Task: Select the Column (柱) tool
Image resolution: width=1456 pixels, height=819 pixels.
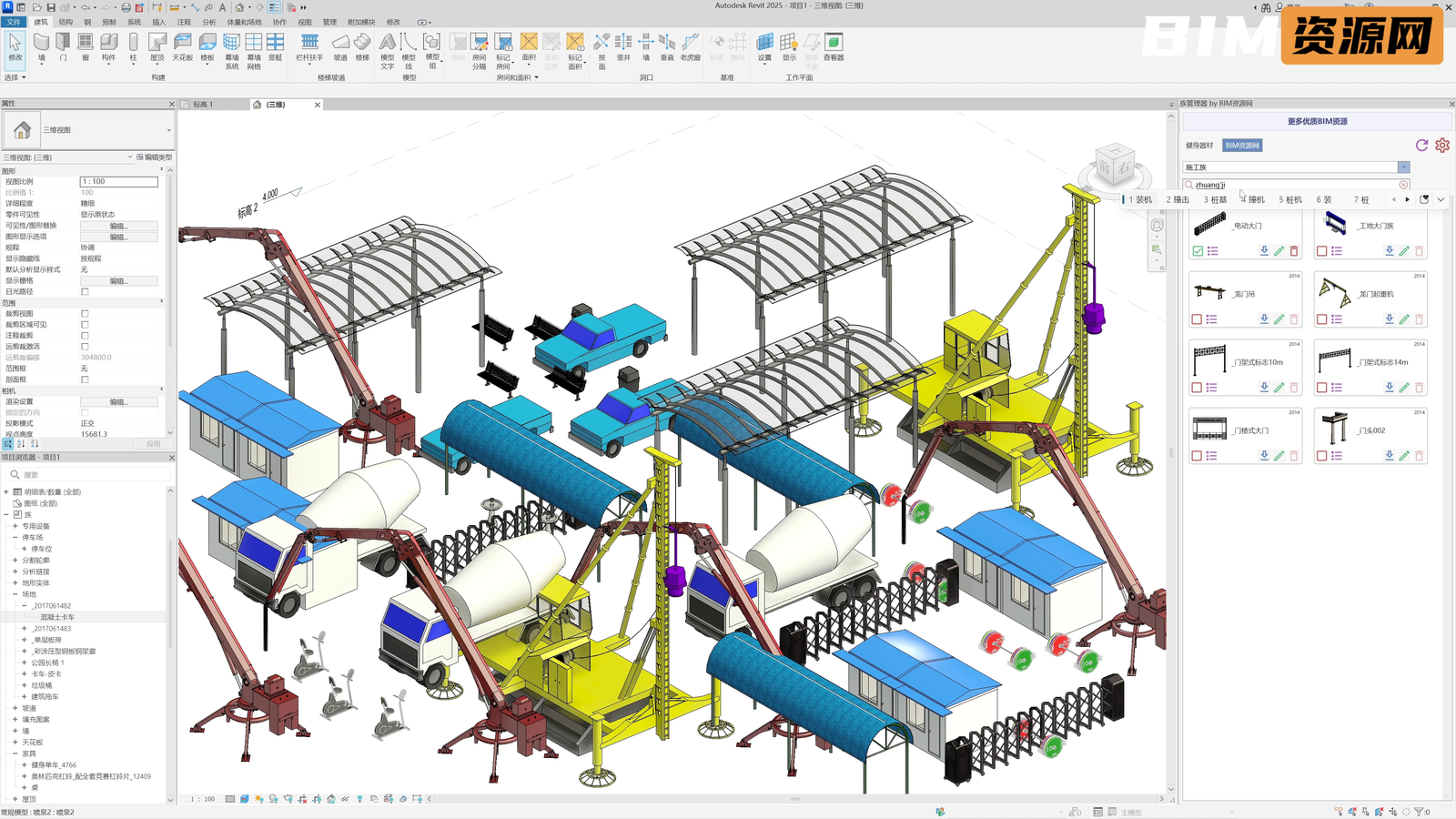Action: [133, 47]
